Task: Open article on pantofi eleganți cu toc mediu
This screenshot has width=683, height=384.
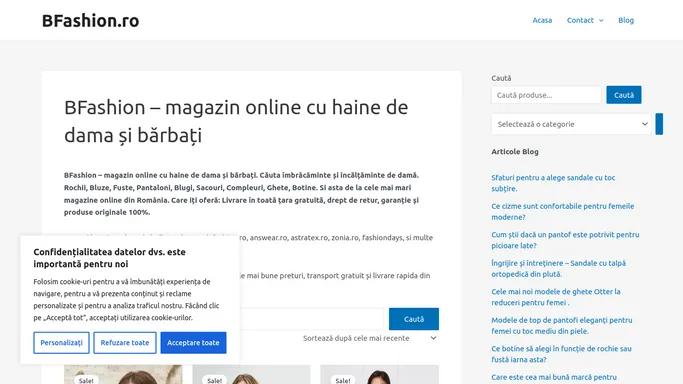Action: tap(561, 326)
